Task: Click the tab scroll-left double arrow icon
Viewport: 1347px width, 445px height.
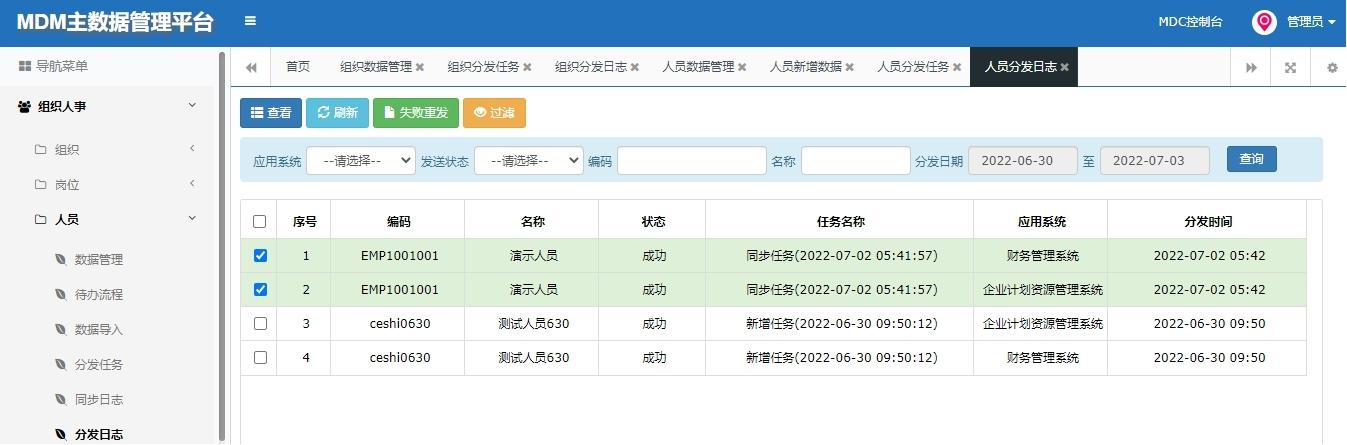Action: (x=251, y=67)
